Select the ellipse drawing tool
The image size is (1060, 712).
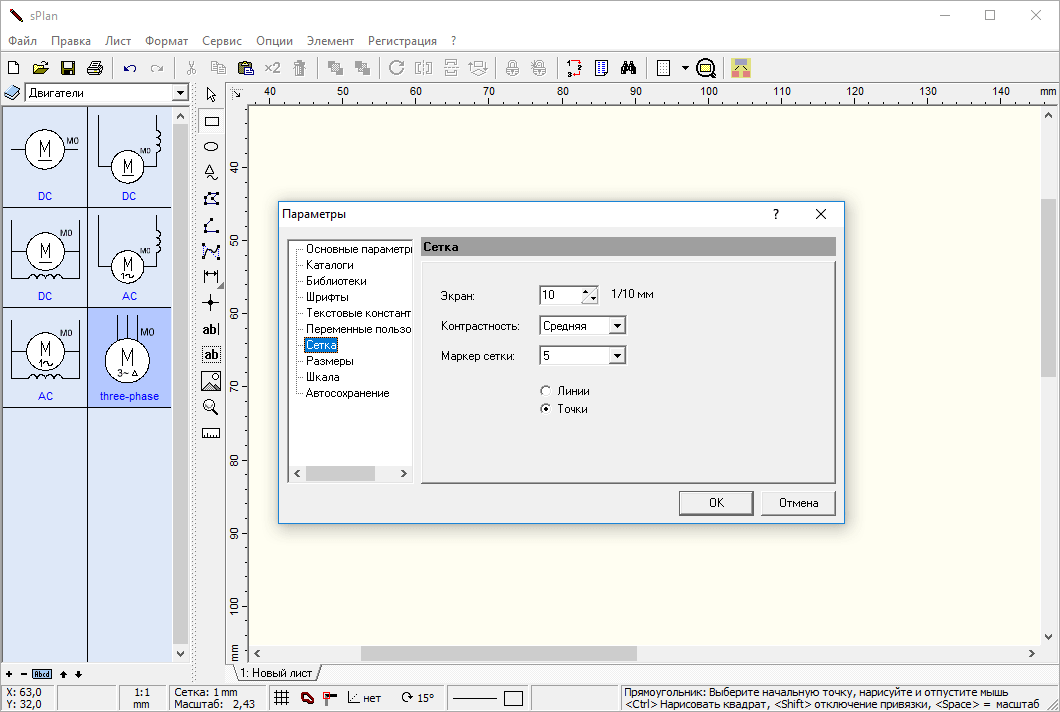[211, 146]
